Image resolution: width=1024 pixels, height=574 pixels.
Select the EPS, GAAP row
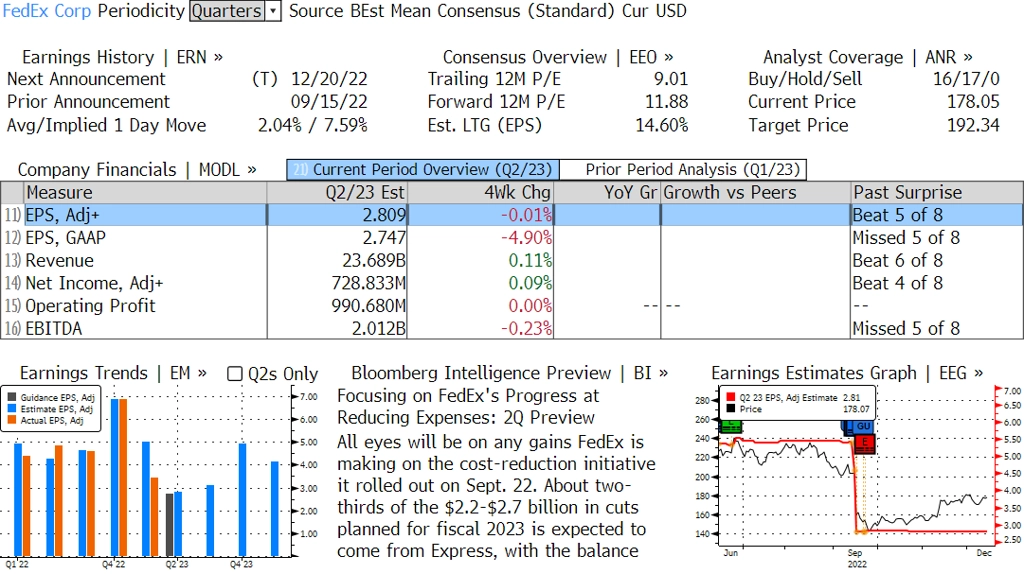[x=512, y=238]
